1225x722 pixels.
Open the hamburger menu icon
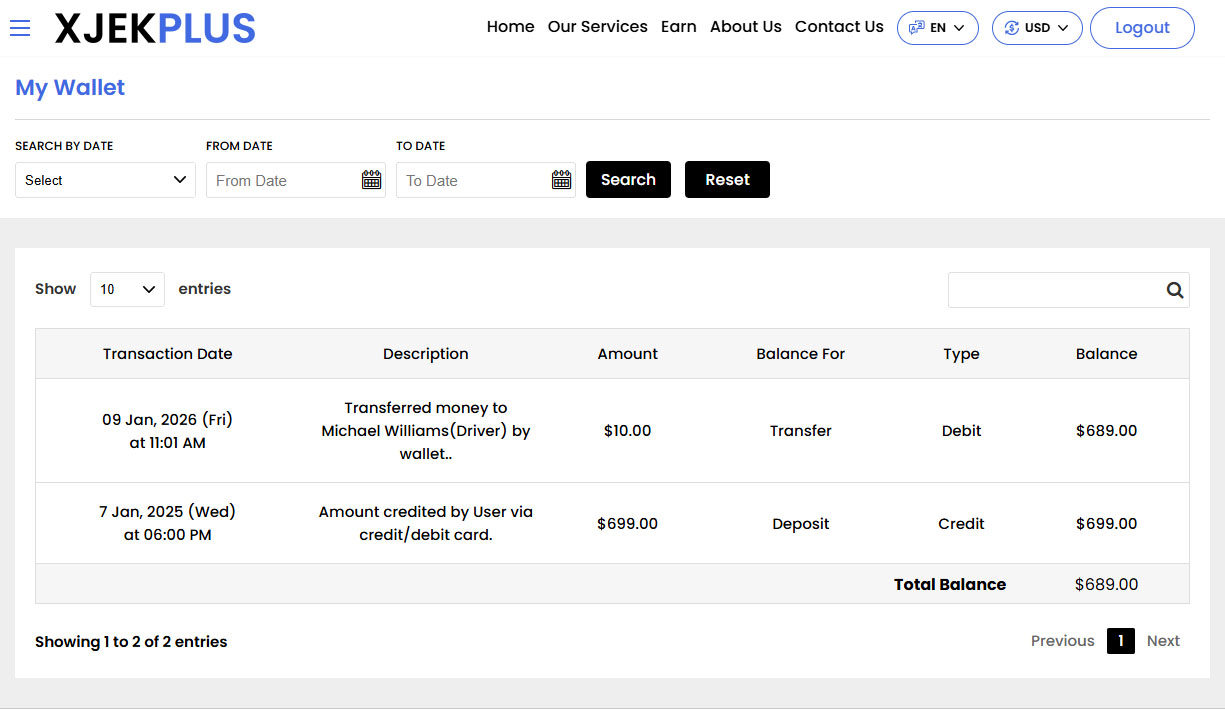coord(20,28)
